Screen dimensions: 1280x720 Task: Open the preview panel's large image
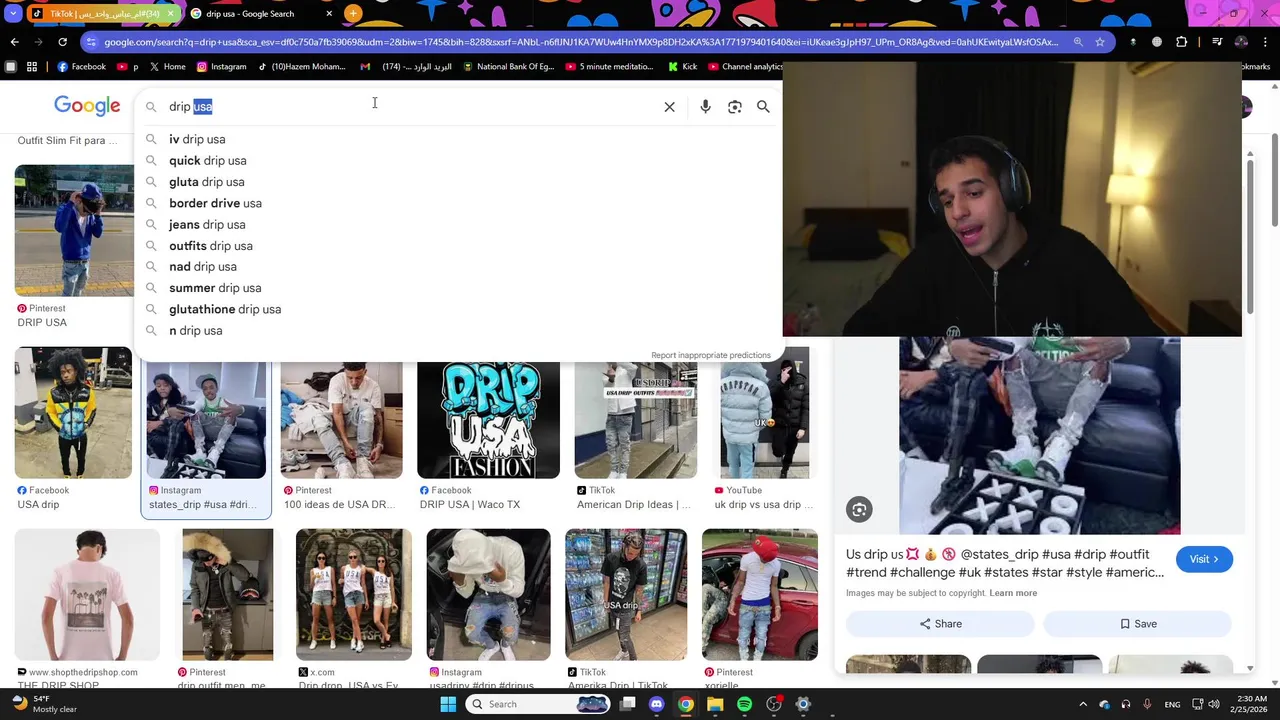(x=1039, y=436)
